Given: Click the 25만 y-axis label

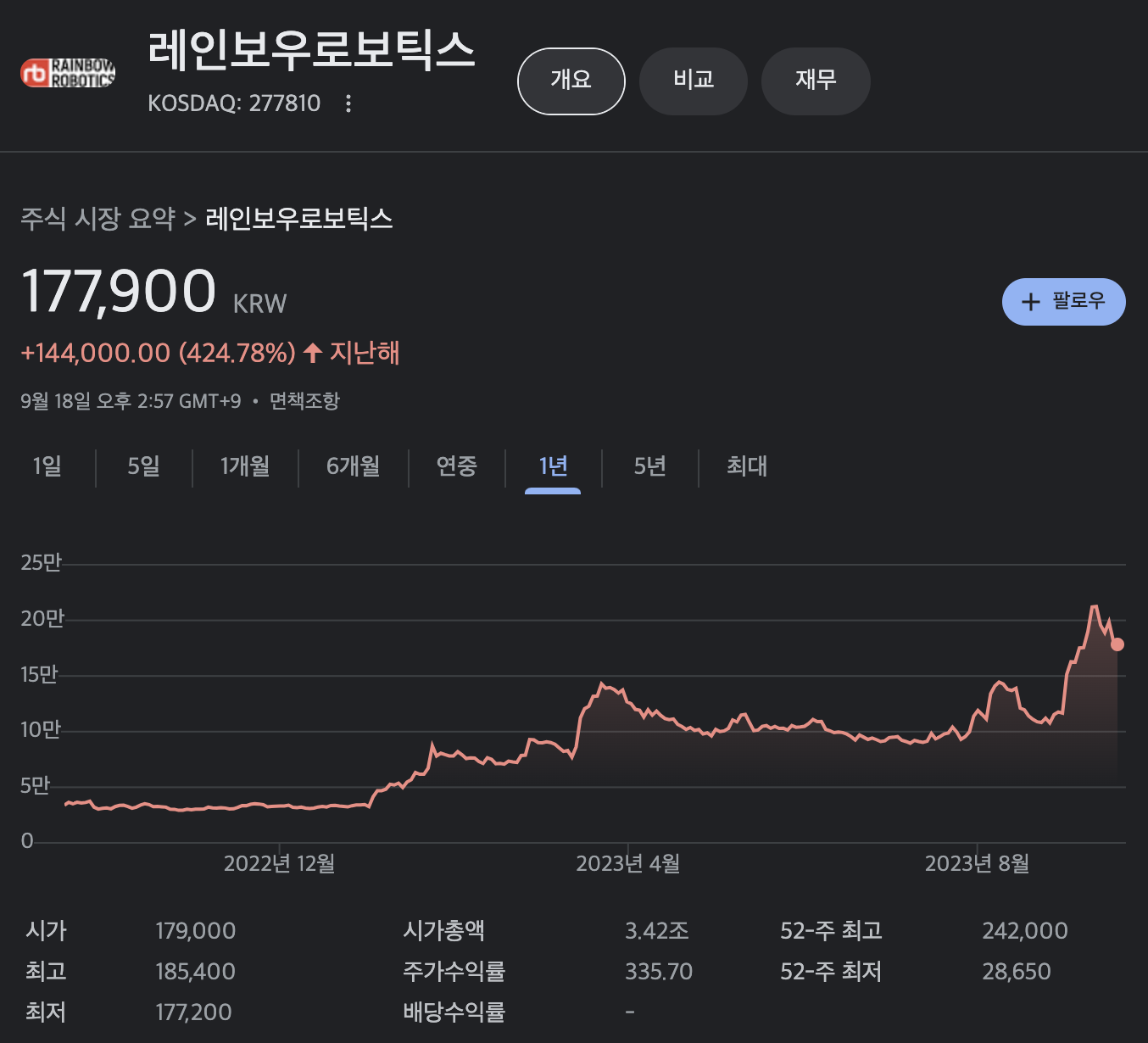Looking at the screenshot, I should click(41, 563).
